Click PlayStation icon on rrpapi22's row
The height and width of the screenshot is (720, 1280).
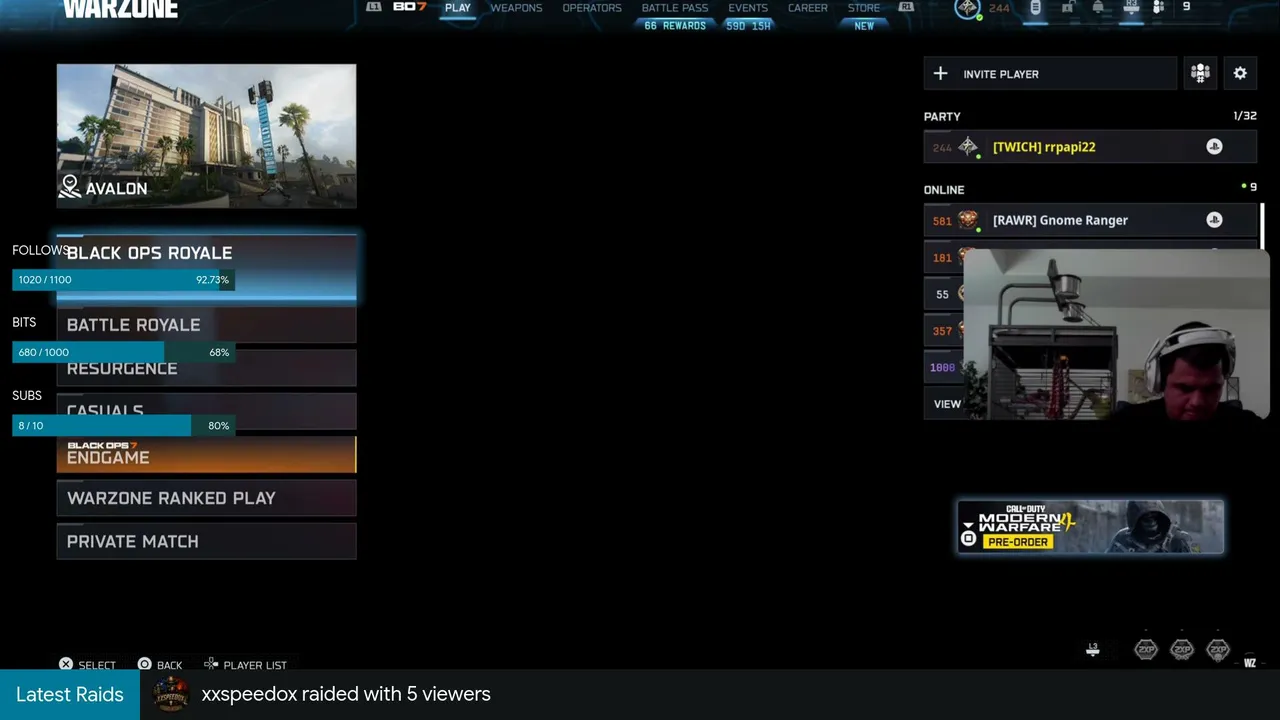click(x=1214, y=147)
